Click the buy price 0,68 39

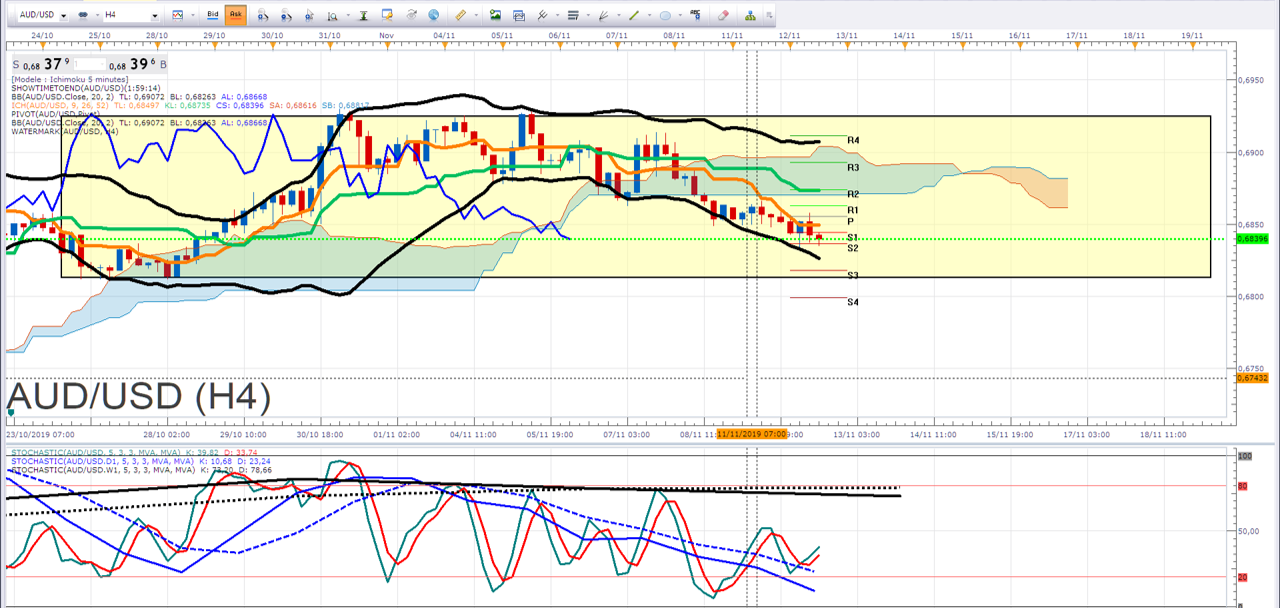[138, 65]
